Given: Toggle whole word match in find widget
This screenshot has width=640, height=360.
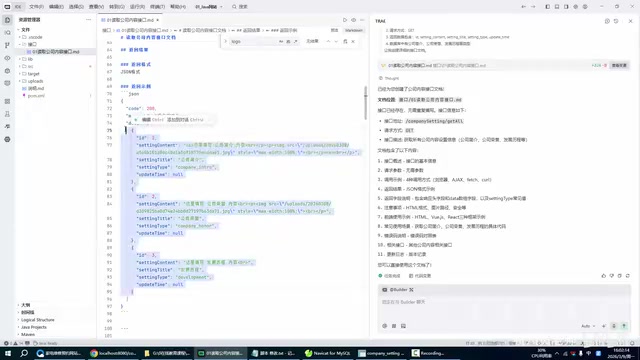Looking at the screenshot, I should coord(288,41).
